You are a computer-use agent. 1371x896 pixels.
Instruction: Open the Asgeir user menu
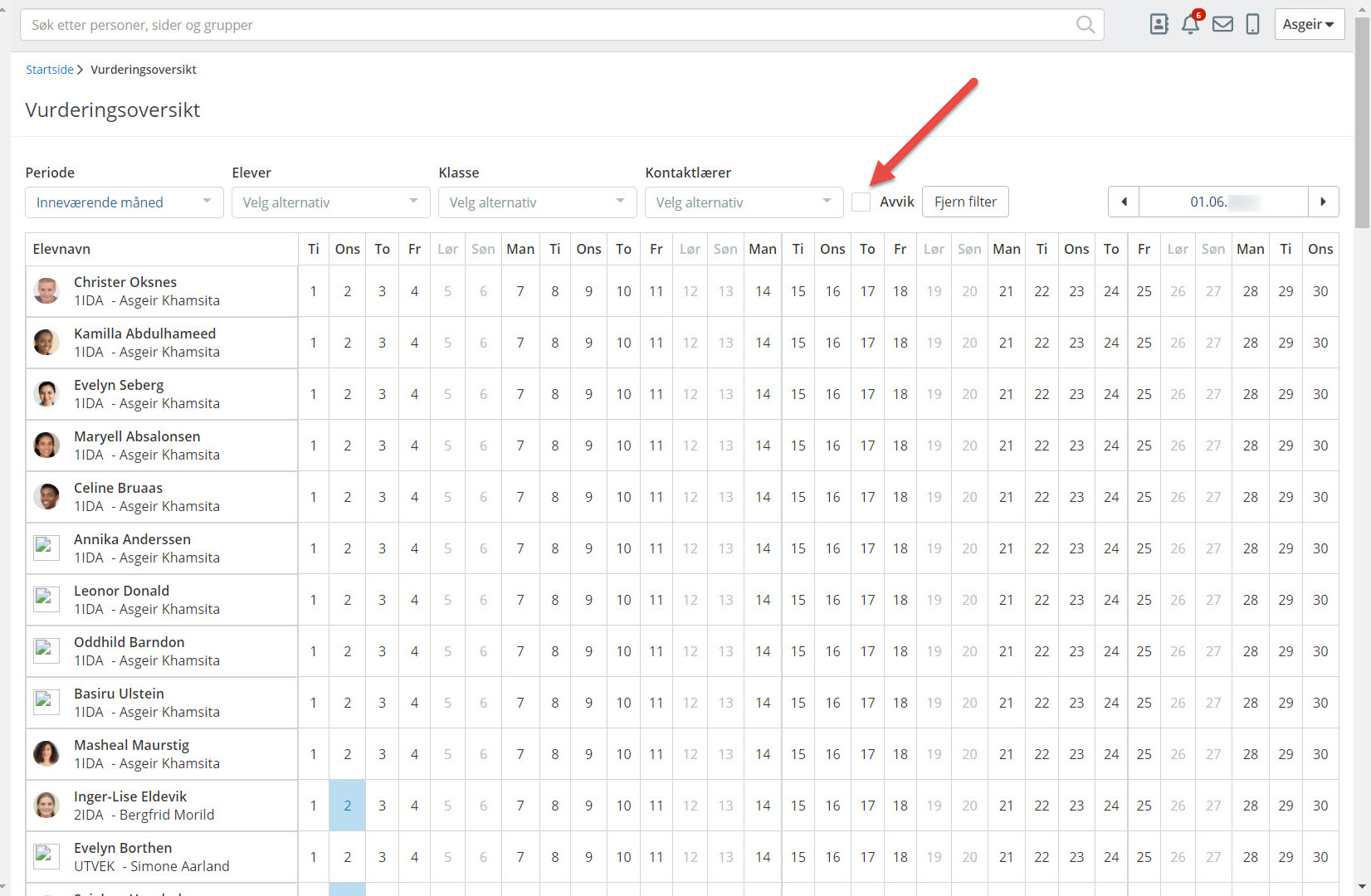pyautogui.click(x=1308, y=25)
